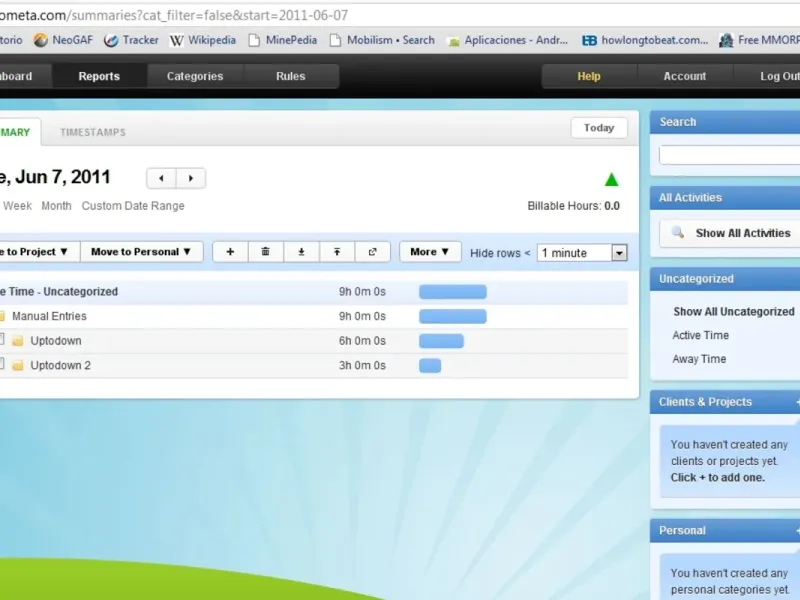The width and height of the screenshot is (800, 600).
Task: Open the Mobilism Search bookmark
Action: click(x=382, y=40)
